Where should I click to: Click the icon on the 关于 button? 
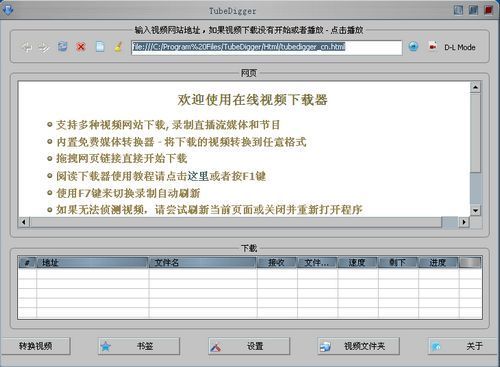pos(436,347)
